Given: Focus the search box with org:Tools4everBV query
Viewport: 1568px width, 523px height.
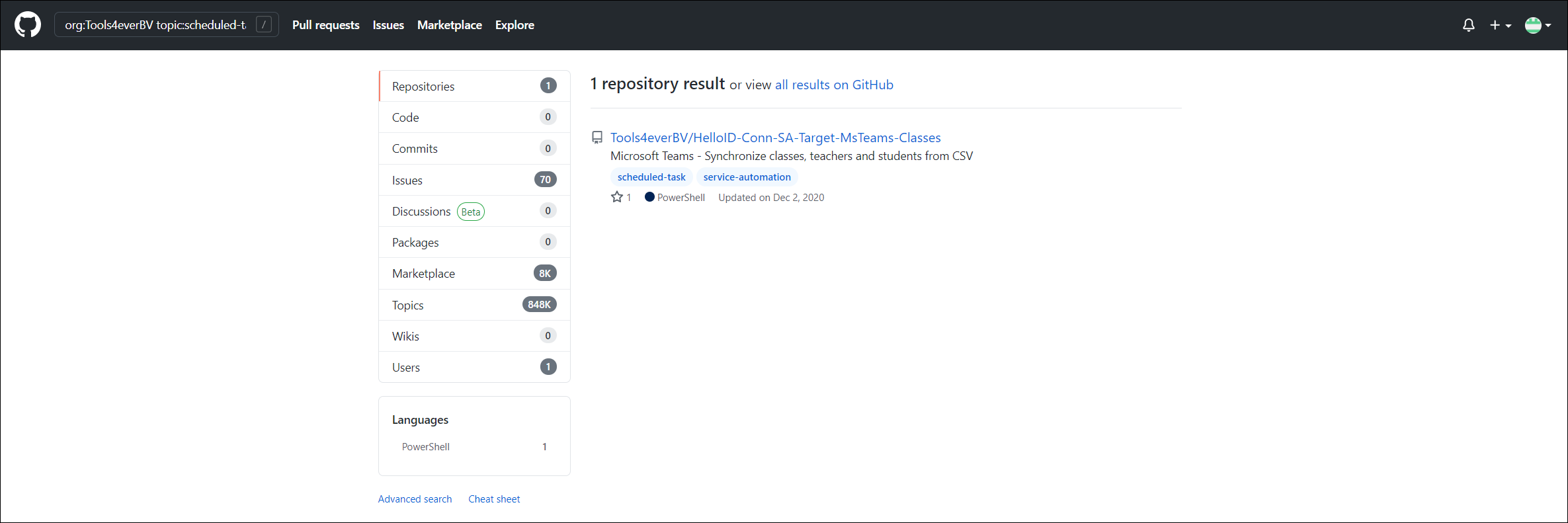Looking at the screenshot, I should click(167, 25).
